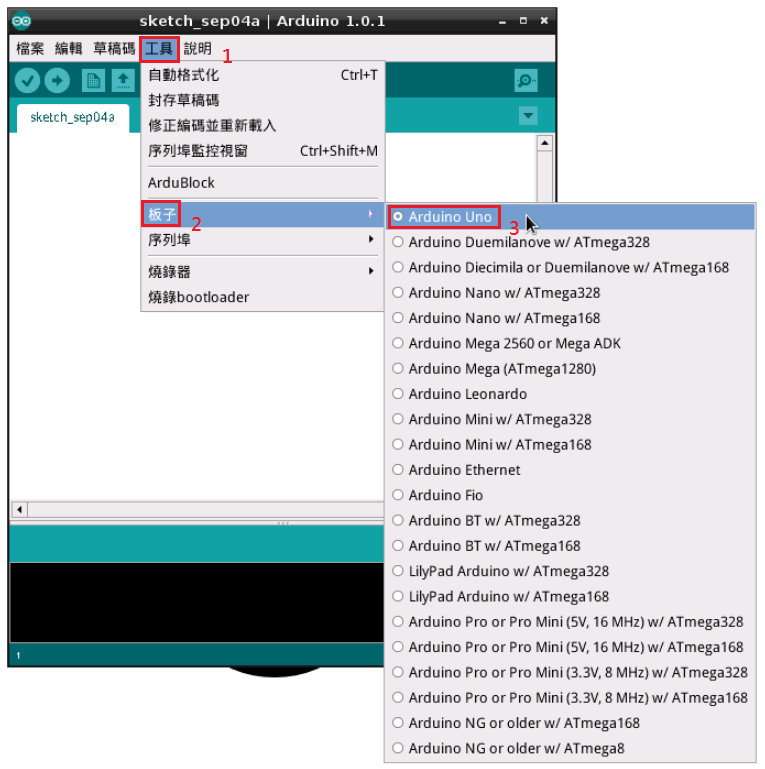Expand the 板子 submenu
Viewport: 765px width, 769px height.
tap(262, 214)
